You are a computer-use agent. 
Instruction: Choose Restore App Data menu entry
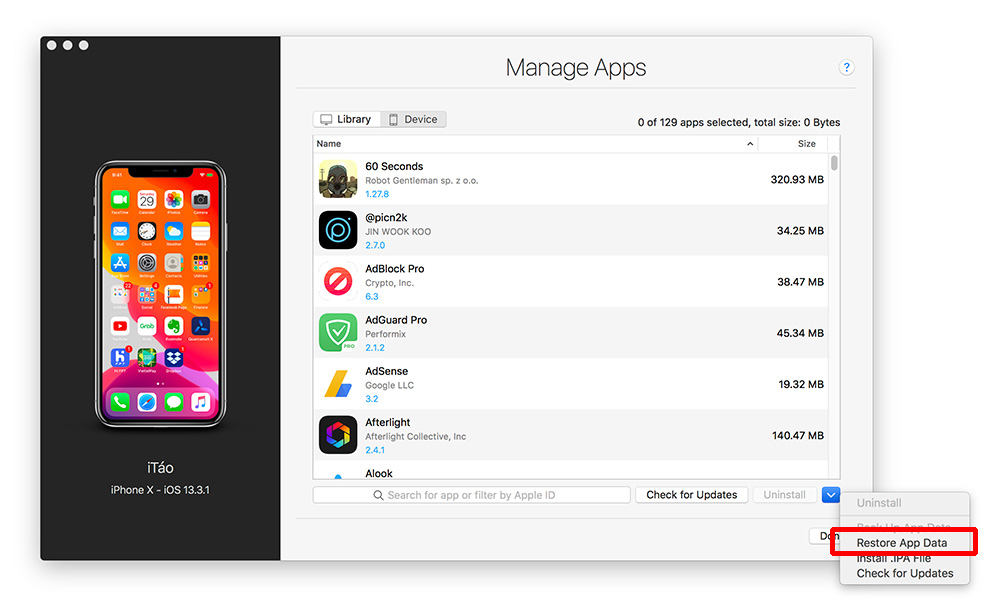[x=902, y=543]
